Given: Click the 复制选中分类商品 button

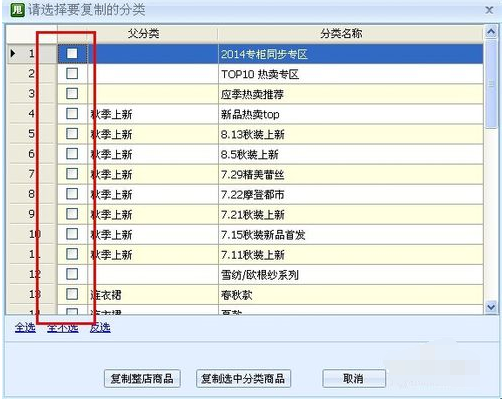Looking at the screenshot, I should coord(243,378).
